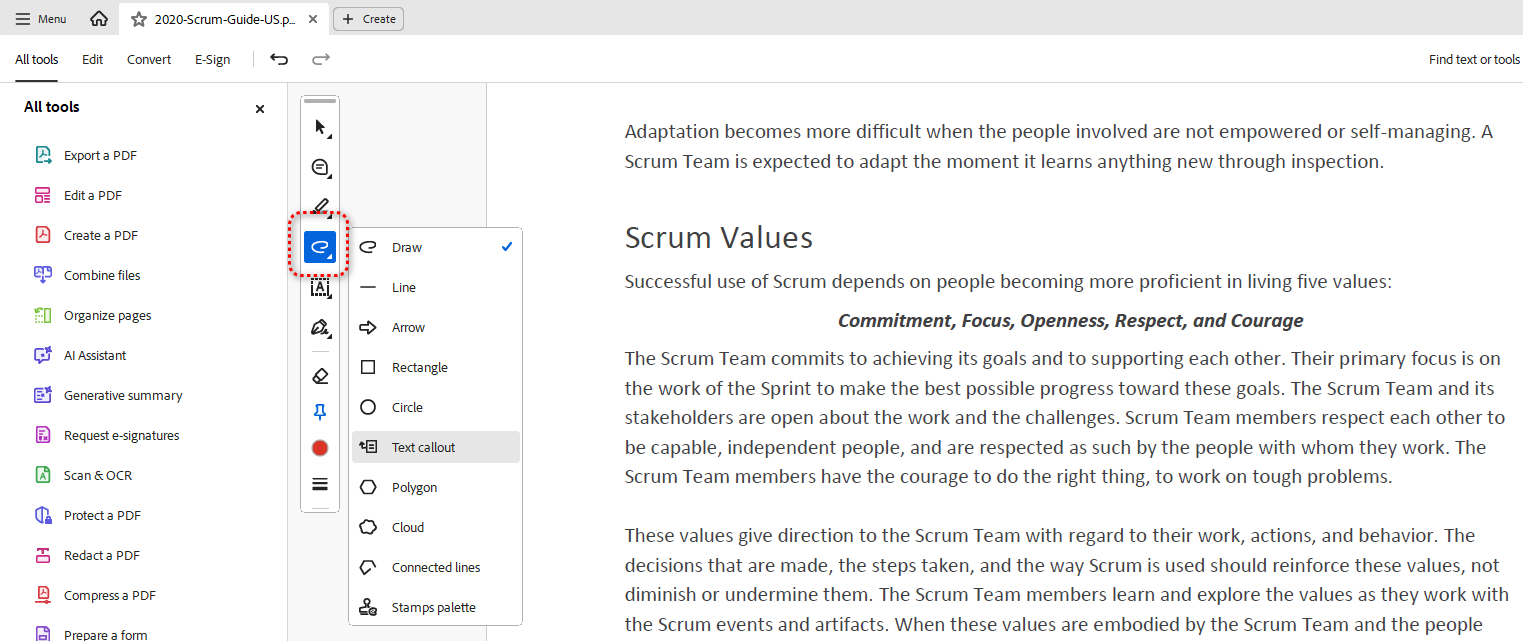Open the red color picker swatch
This screenshot has height=641, width=1523.
point(320,448)
